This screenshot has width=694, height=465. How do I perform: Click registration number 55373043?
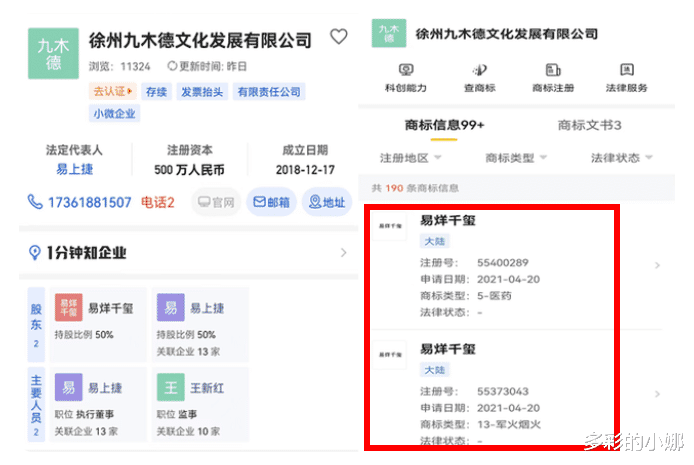[x=503, y=392]
